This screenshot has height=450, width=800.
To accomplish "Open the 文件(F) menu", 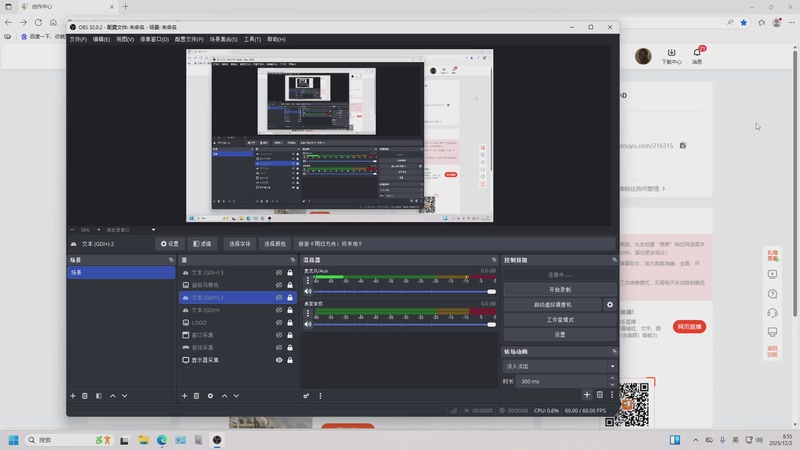I will click(78, 39).
